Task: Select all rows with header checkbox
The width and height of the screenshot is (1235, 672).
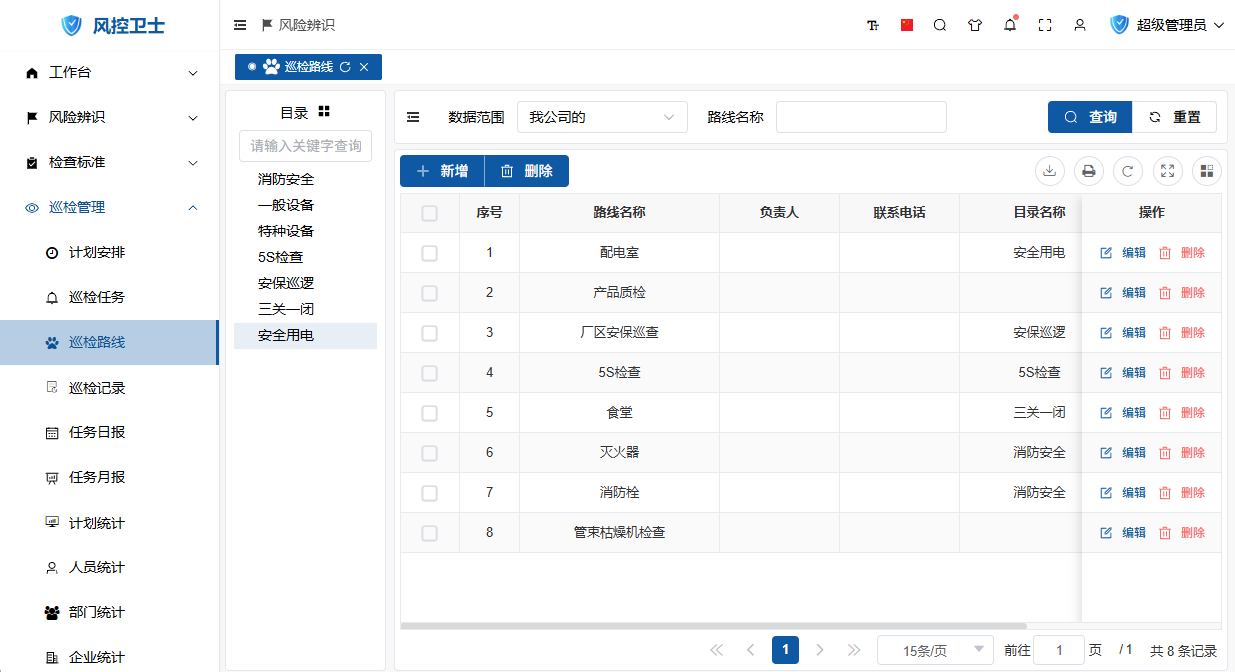Action: [x=430, y=213]
